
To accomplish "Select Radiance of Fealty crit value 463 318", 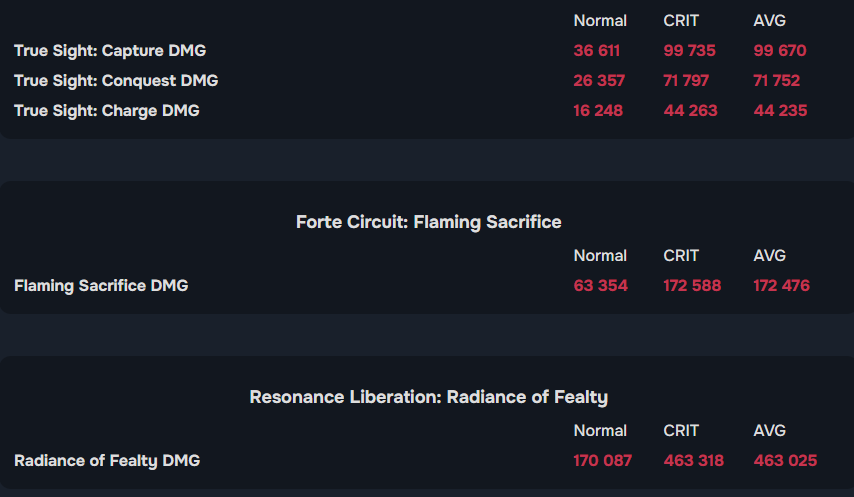I will [x=693, y=460].
